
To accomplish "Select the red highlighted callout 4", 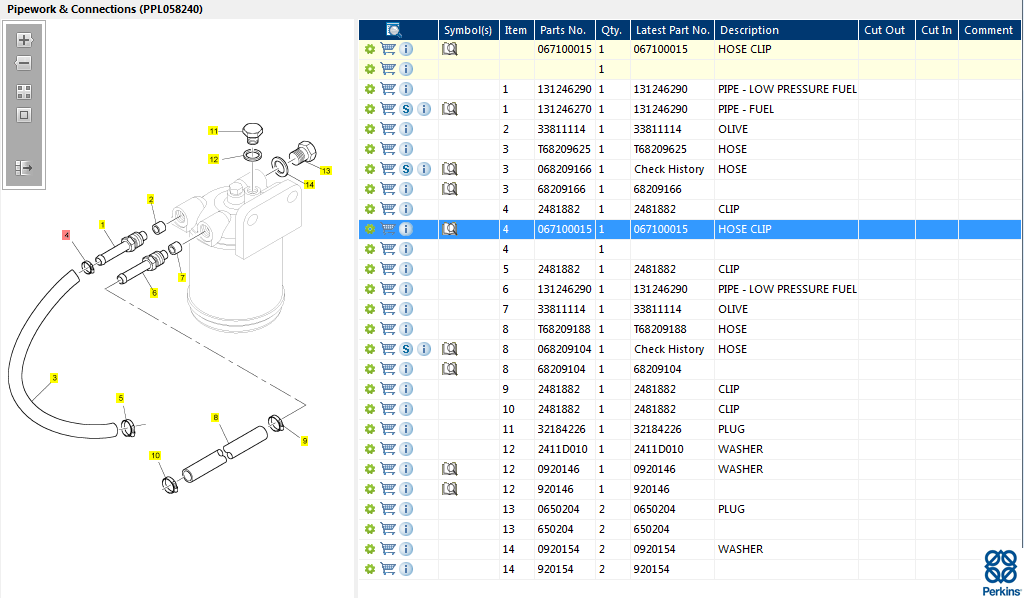I will [x=66, y=235].
